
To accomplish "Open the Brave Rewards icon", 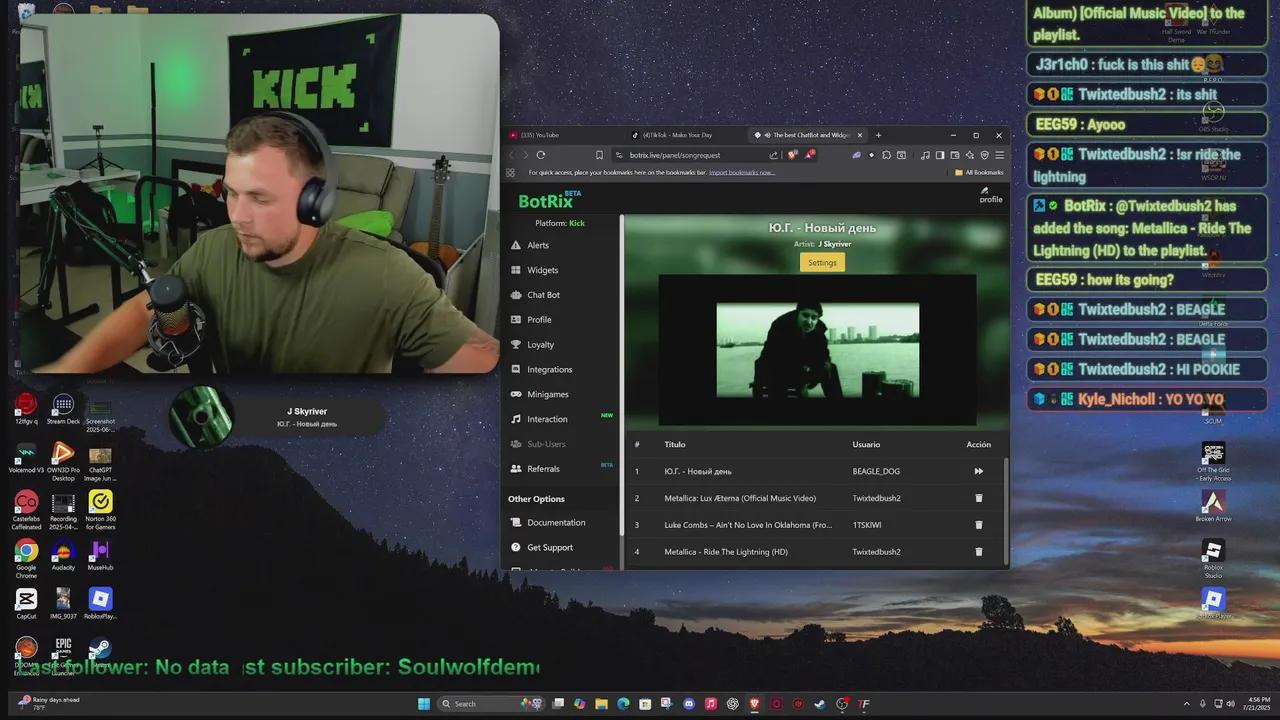I will [809, 154].
